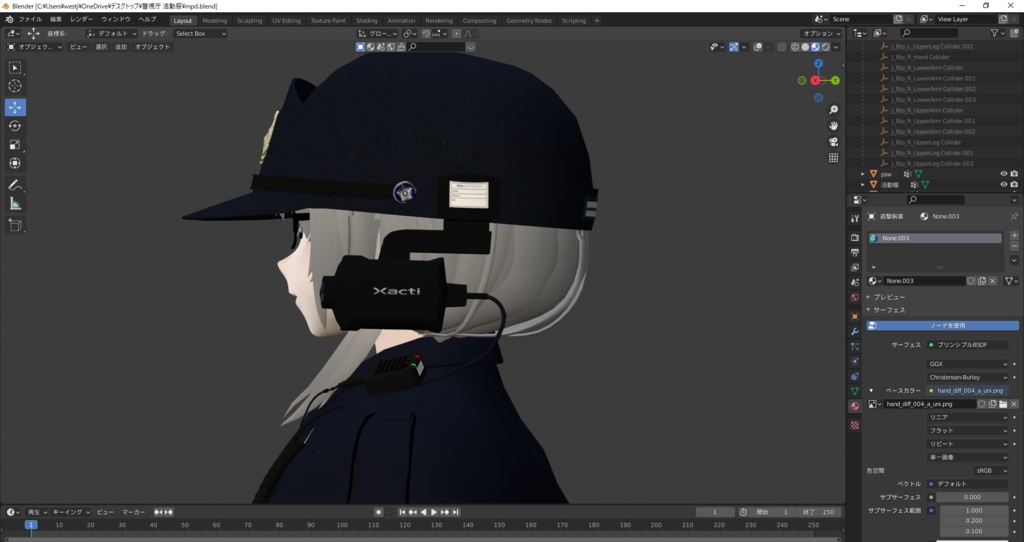Image resolution: width=1024 pixels, height=542 pixels.
Task: Click the サブサーフェス 0.000 value slider
Action: tap(972, 497)
